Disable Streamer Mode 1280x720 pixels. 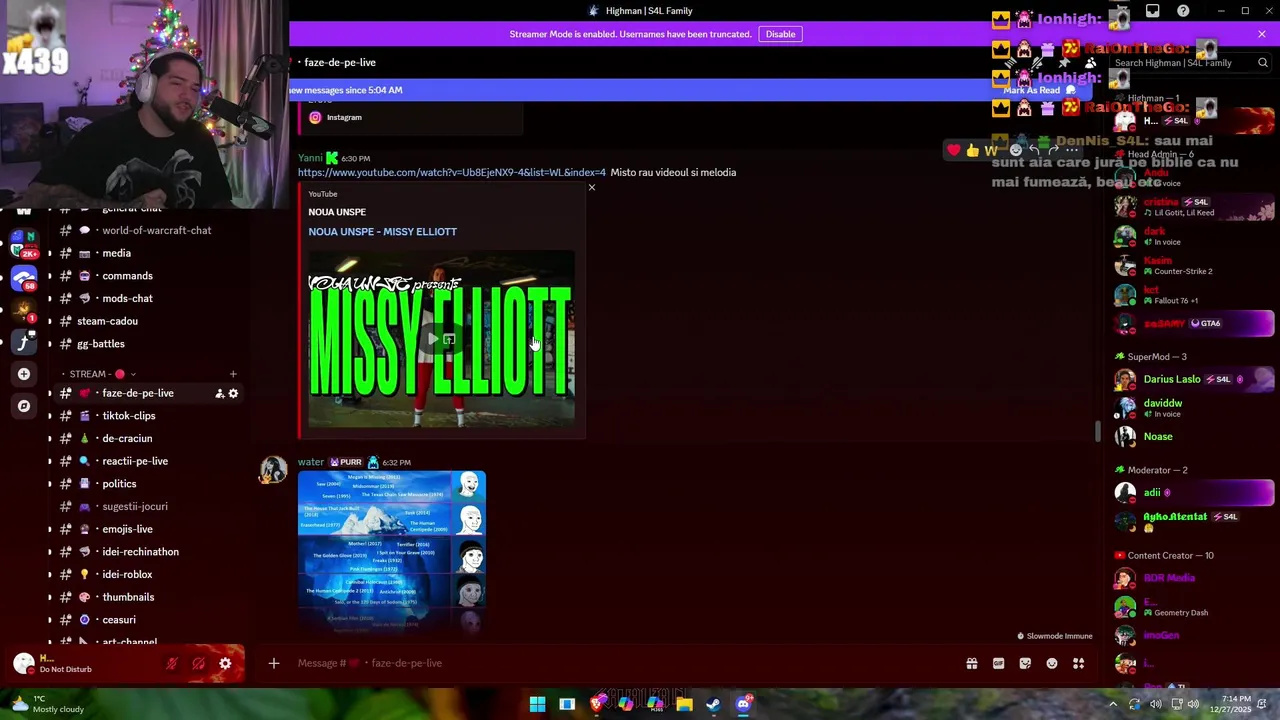[x=780, y=34]
